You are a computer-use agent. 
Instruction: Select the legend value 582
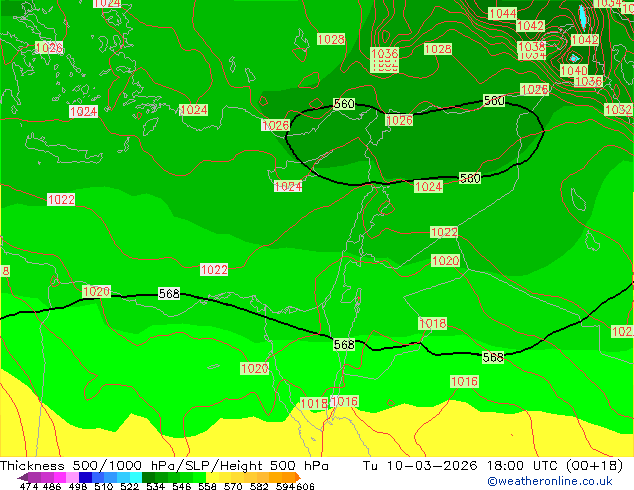[259, 486]
